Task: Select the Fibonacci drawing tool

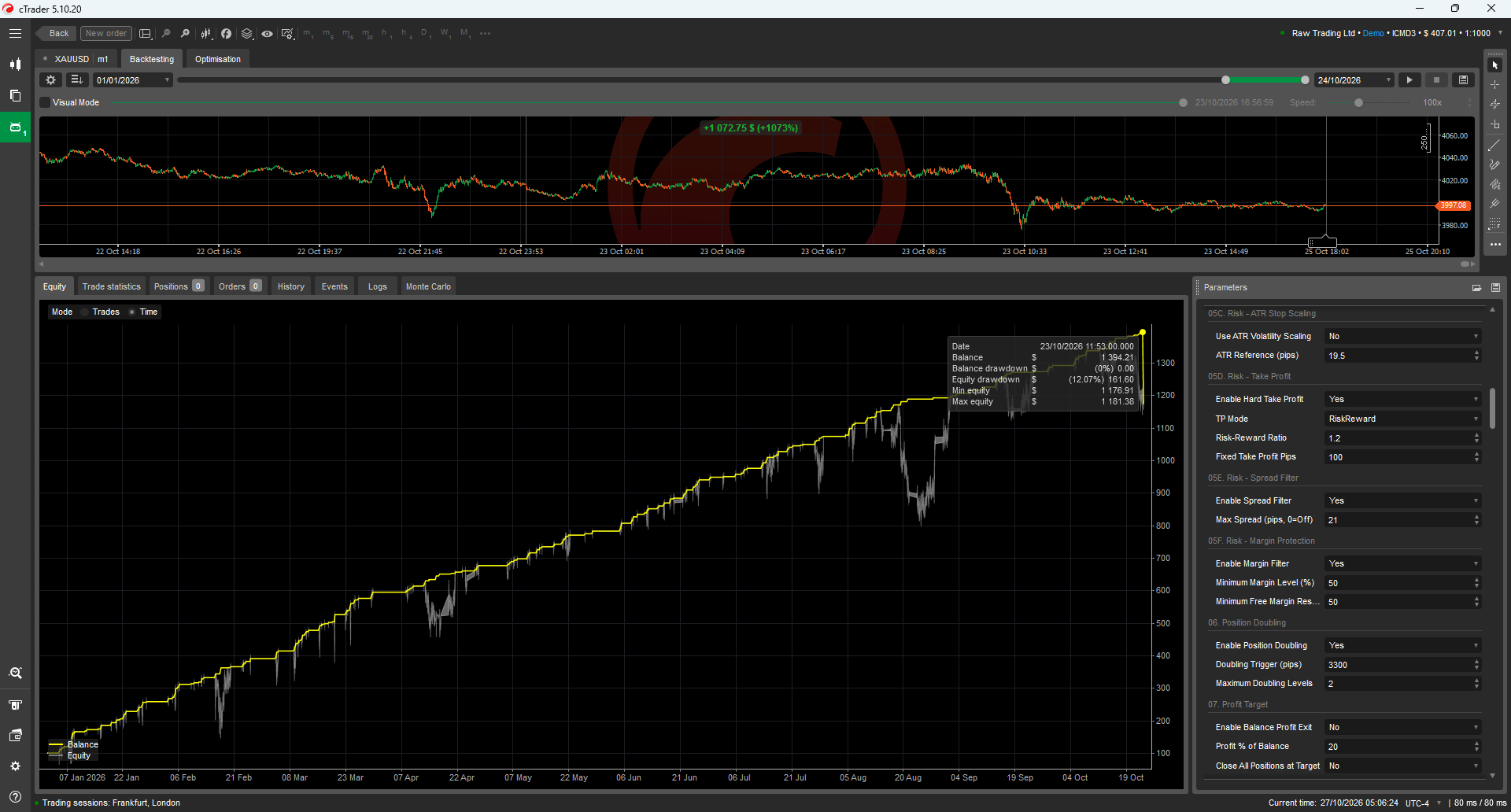Action: (1495, 224)
